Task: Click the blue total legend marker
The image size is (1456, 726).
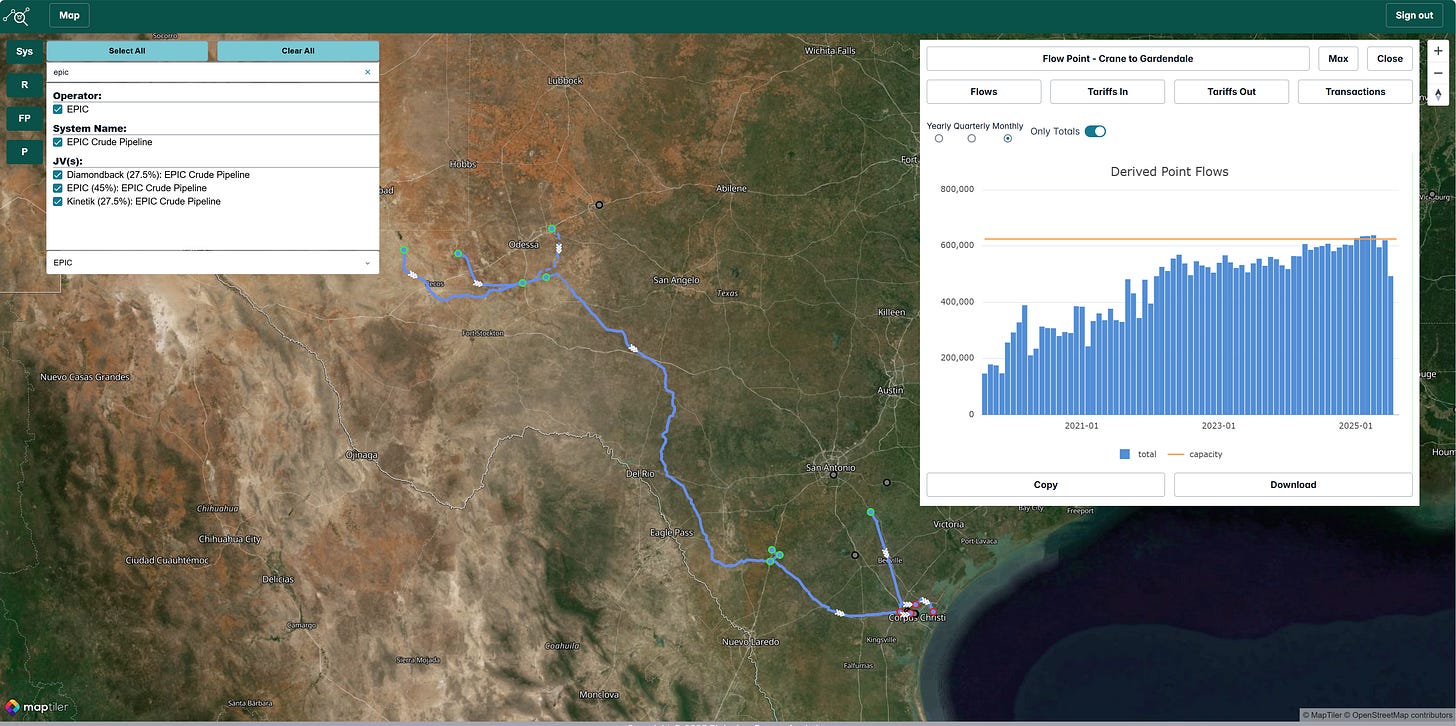Action: [1125, 454]
